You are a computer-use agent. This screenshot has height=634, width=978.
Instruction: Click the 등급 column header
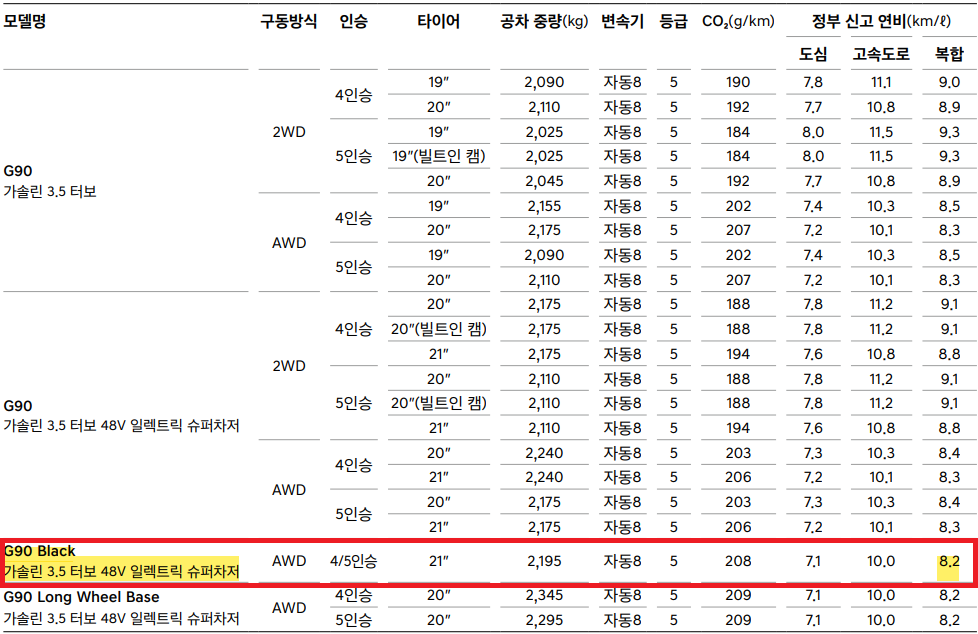pyautogui.click(x=673, y=22)
